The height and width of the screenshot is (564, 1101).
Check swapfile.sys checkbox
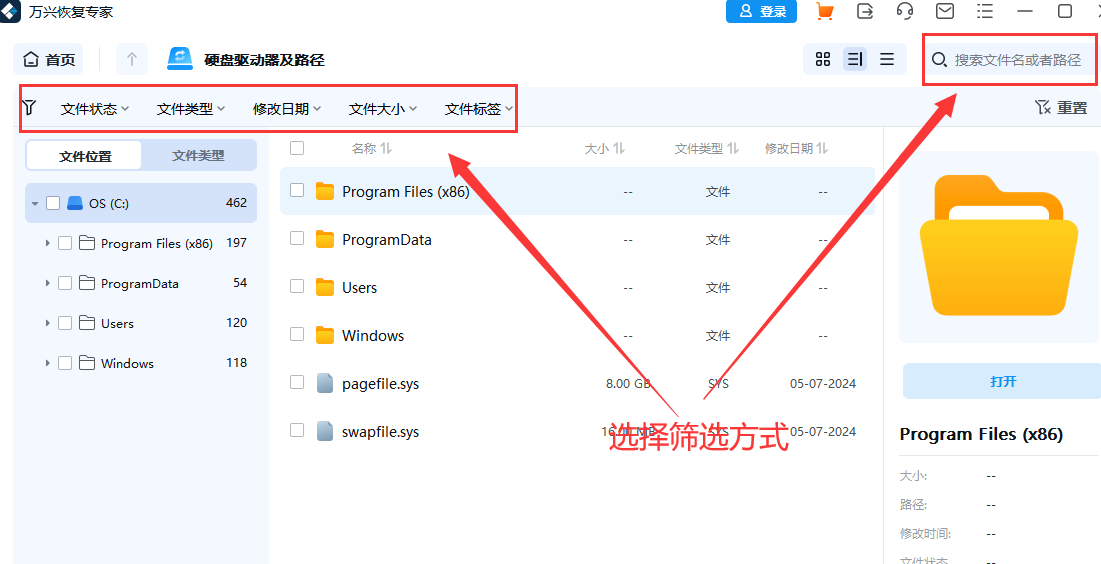pos(297,429)
